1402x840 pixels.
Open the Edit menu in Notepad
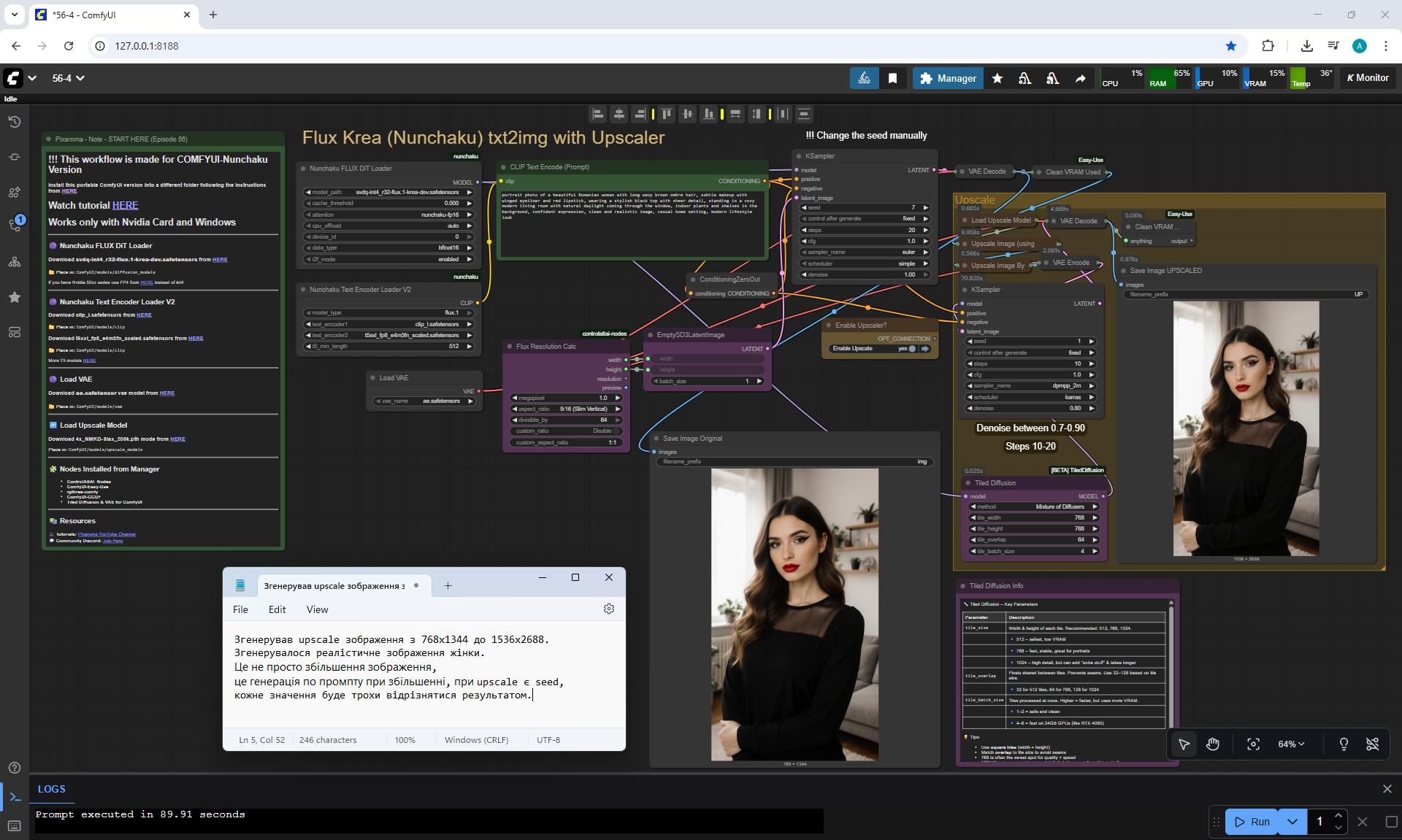point(277,609)
